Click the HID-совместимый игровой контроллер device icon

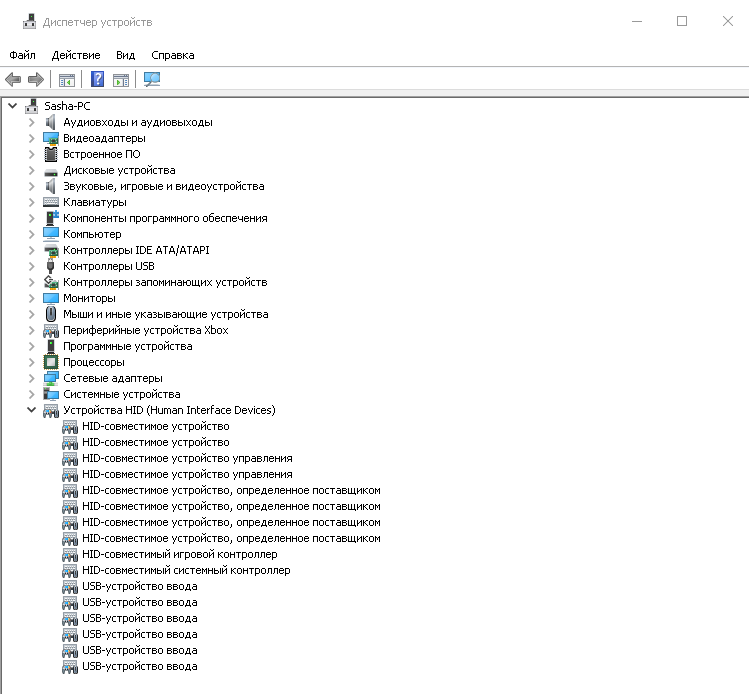click(x=70, y=555)
